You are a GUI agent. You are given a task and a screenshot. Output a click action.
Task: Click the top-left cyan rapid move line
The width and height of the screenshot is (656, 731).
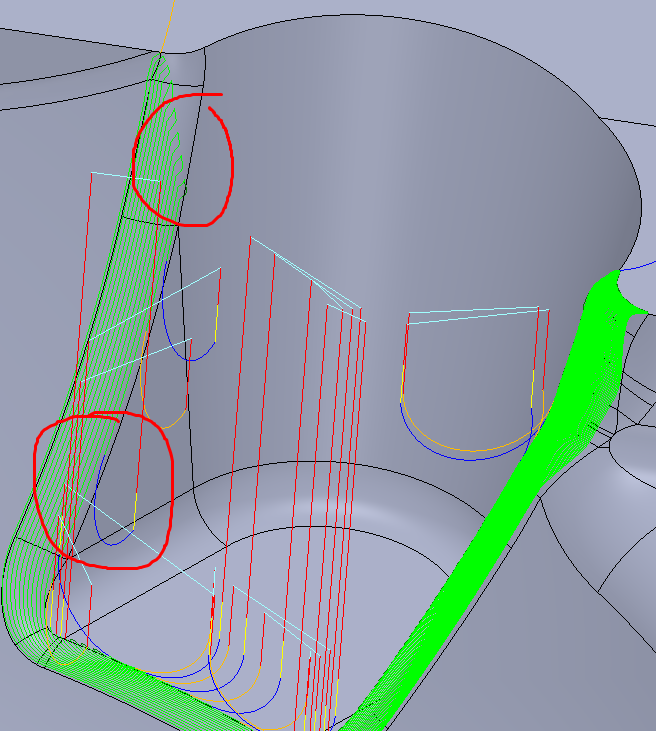tap(125, 177)
